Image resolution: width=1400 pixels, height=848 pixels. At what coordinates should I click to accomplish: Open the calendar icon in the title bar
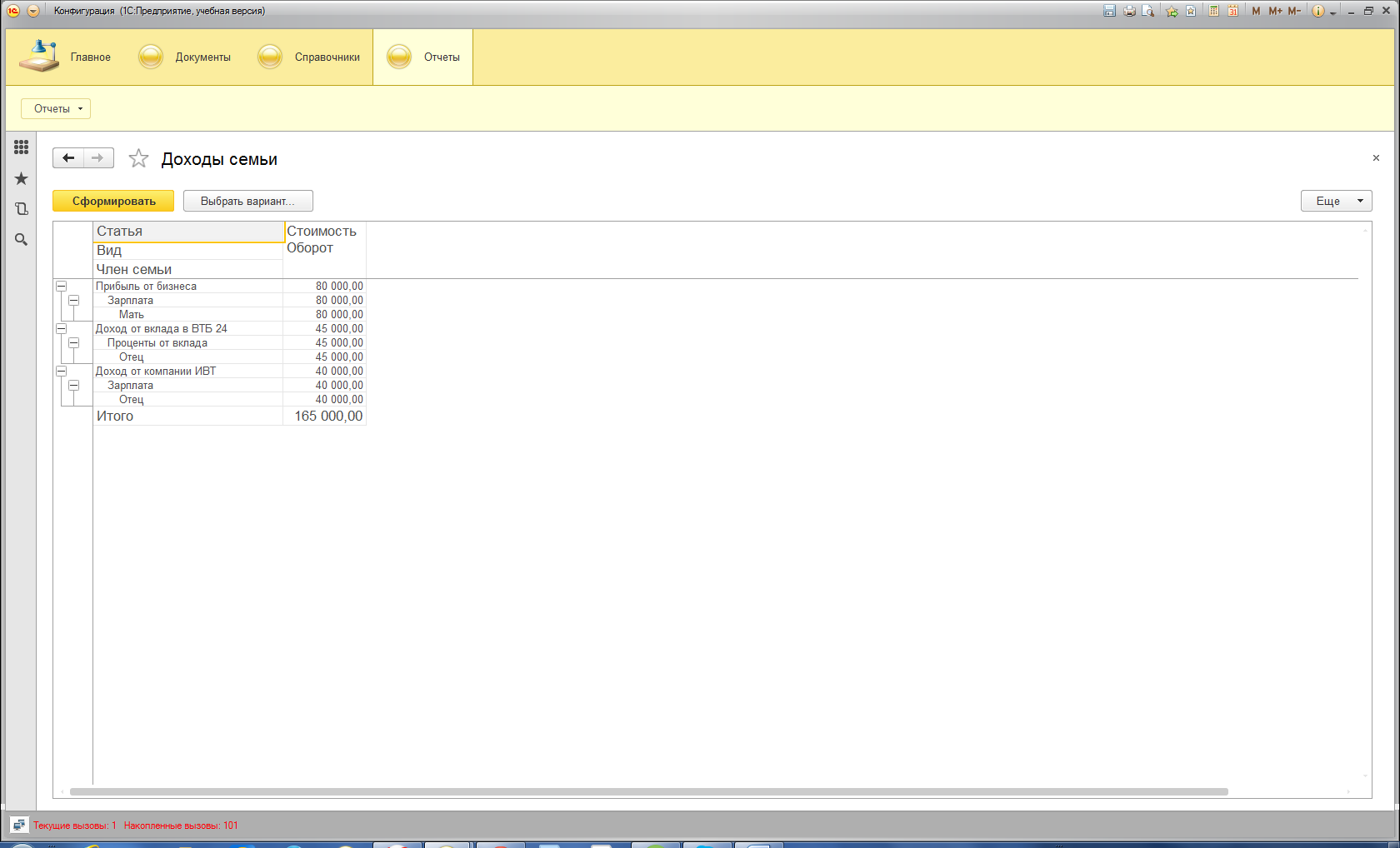pyautogui.click(x=1232, y=11)
